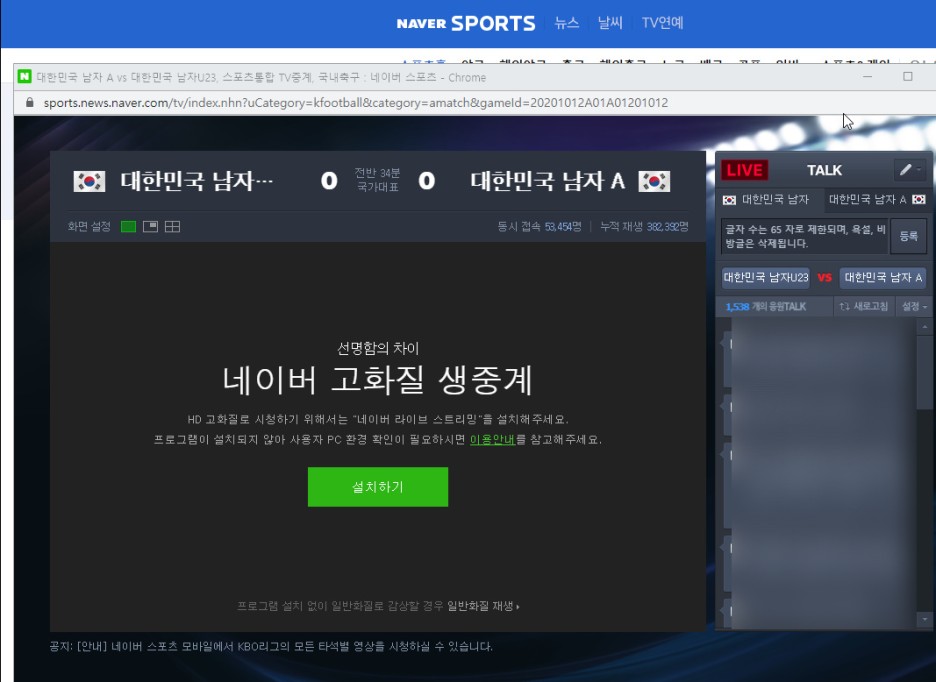Click the 대한민국 남자 A team name in the scoreboard

[547, 181]
